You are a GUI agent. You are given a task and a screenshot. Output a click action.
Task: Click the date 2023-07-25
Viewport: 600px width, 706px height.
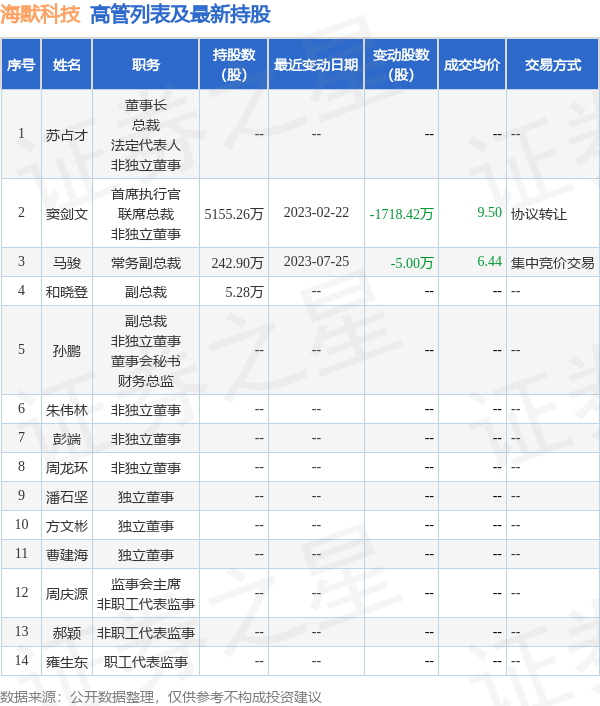click(x=316, y=261)
